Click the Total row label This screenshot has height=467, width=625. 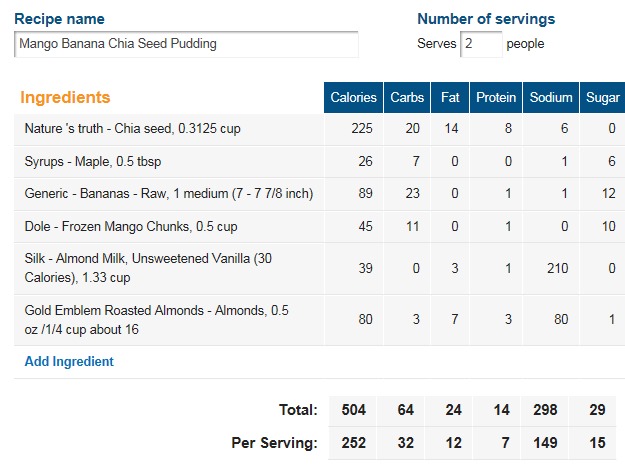tap(297, 408)
